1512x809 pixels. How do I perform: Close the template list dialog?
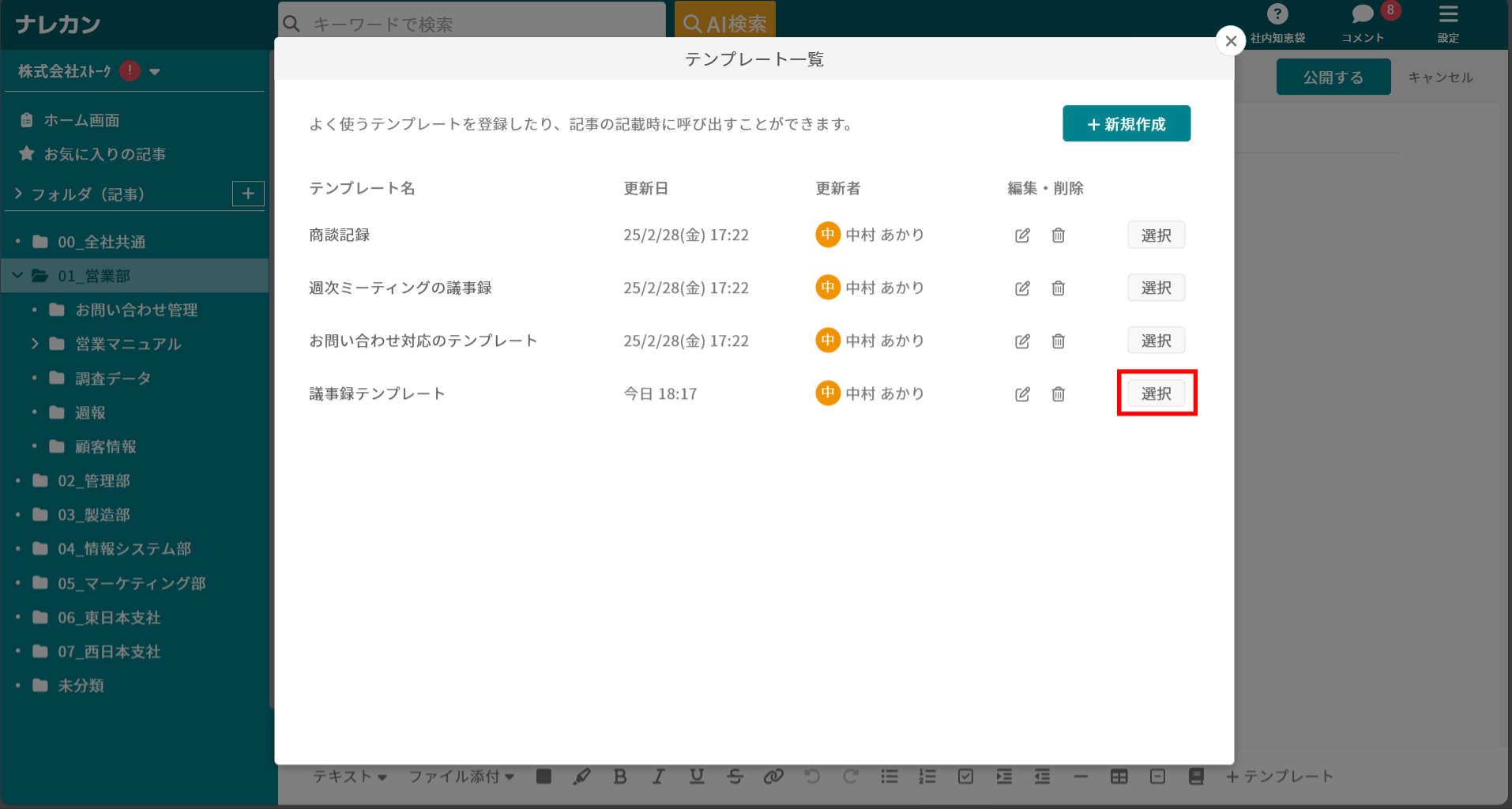(x=1230, y=41)
